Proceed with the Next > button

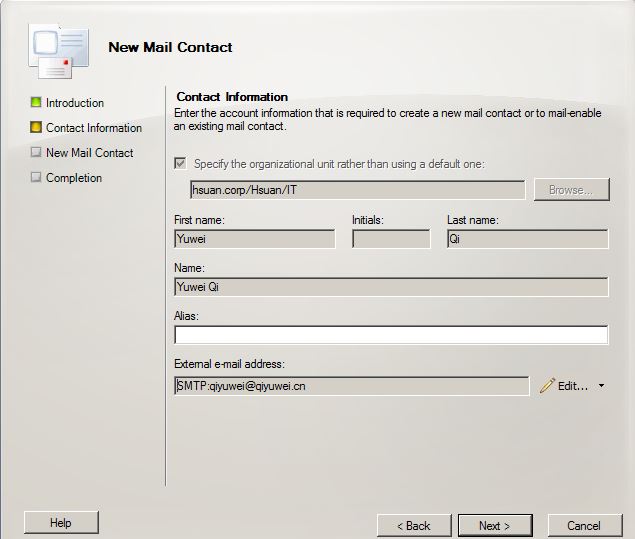coord(495,526)
